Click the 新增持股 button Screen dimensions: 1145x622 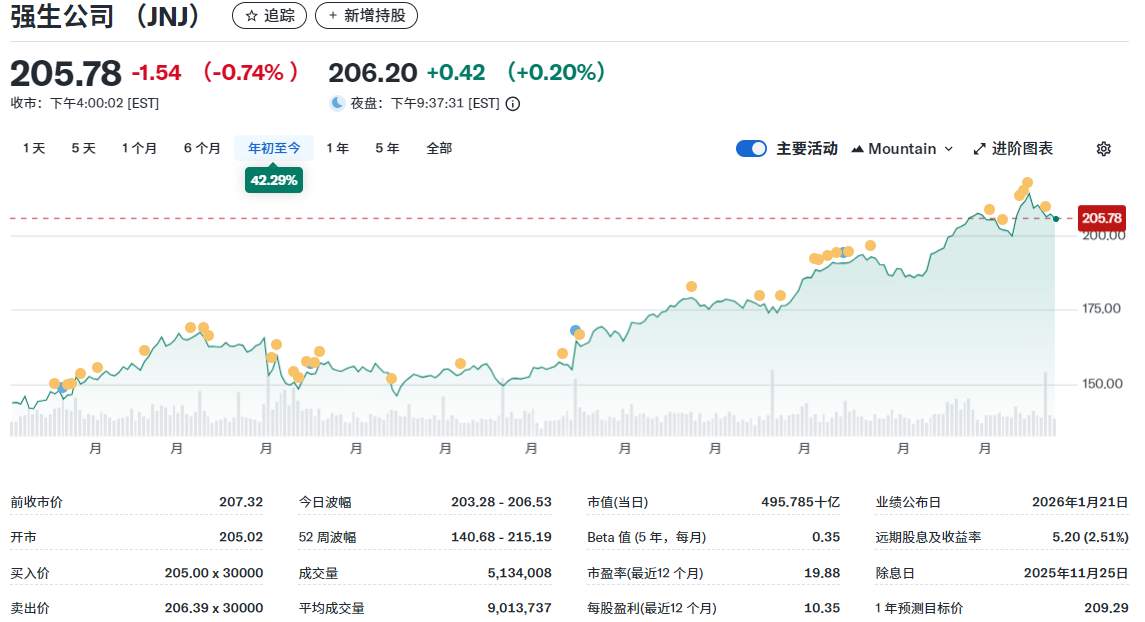pos(366,15)
